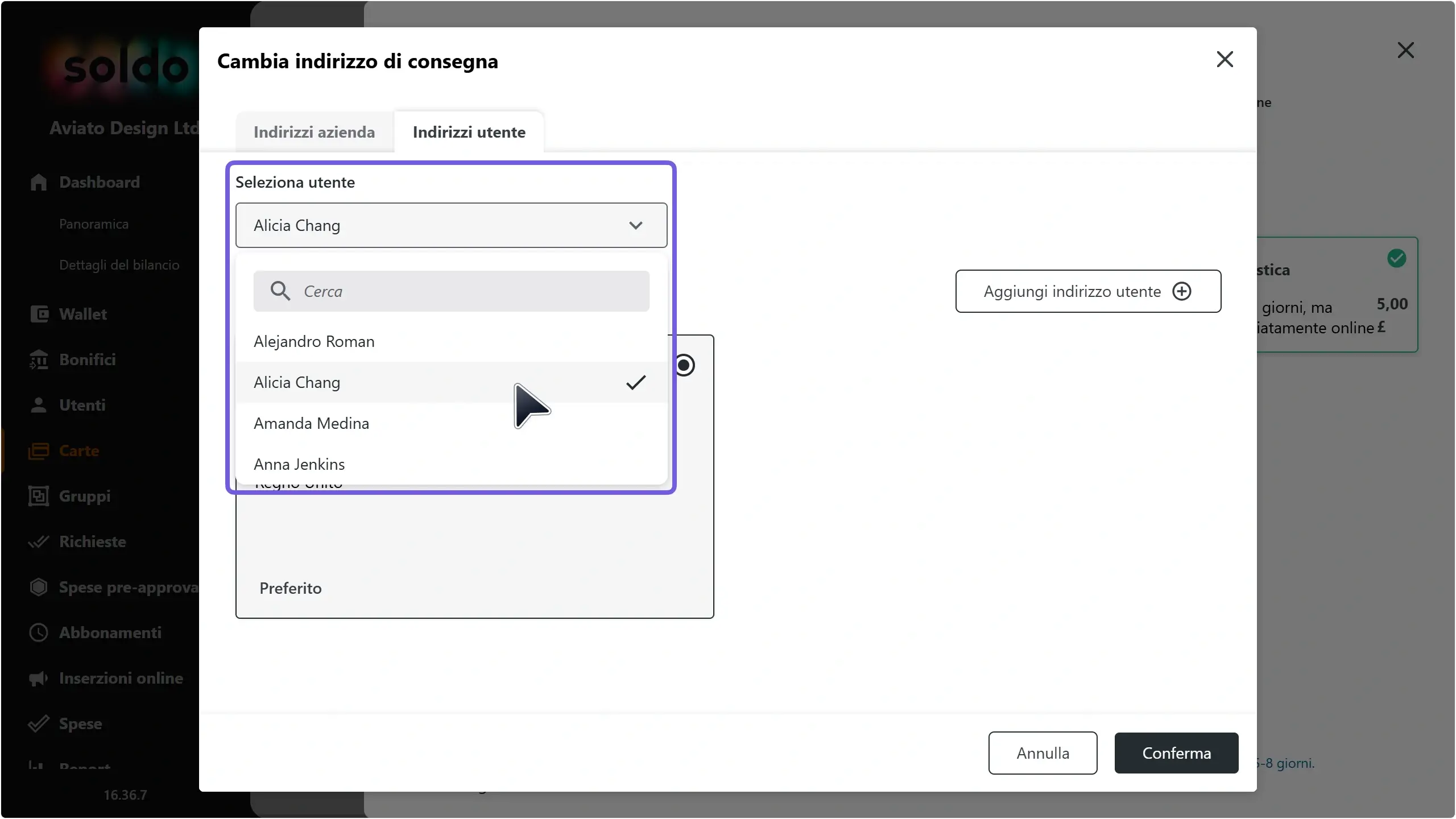Click the Spese pre-approvate hexagon icon
The height and width of the screenshot is (819, 1456).
[x=39, y=587]
